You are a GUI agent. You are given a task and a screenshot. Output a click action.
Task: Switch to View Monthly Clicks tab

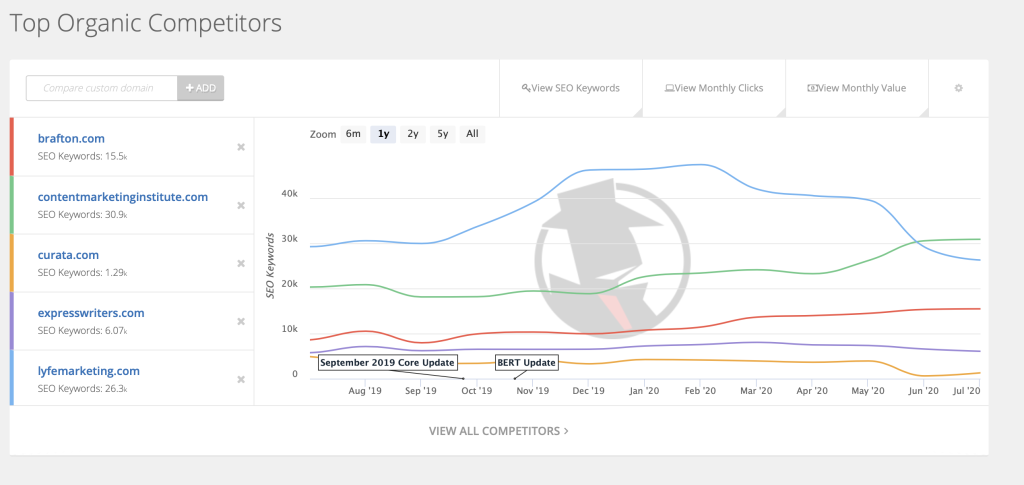[714, 88]
